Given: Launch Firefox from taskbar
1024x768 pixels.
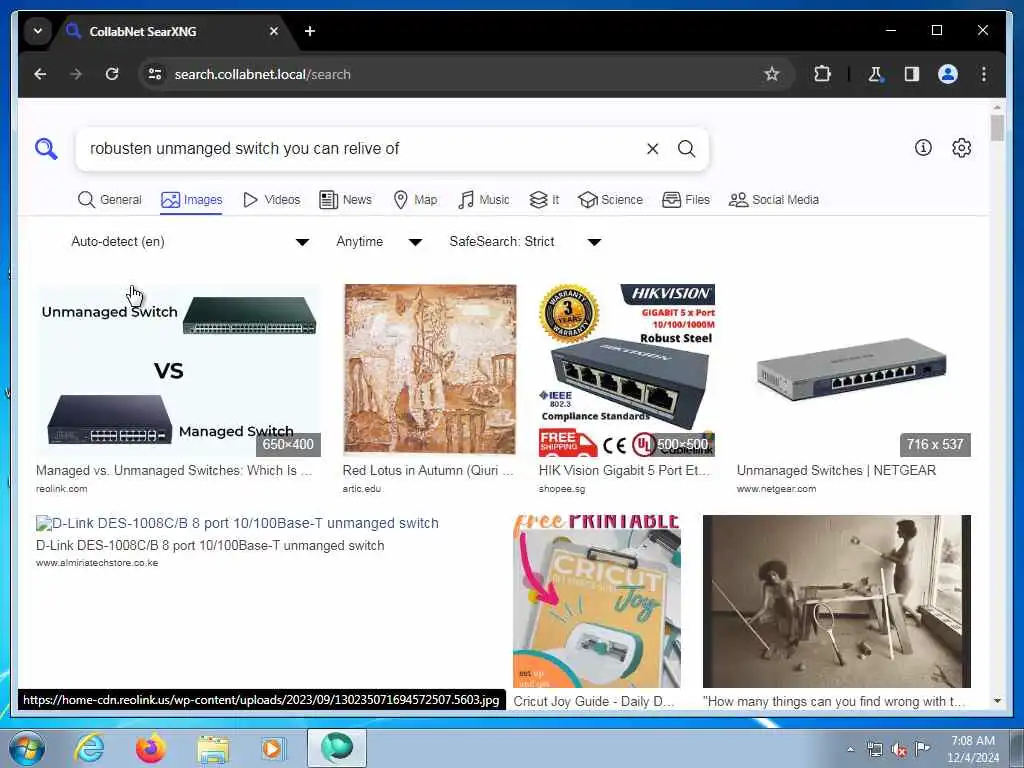Looking at the screenshot, I should click(x=151, y=748).
